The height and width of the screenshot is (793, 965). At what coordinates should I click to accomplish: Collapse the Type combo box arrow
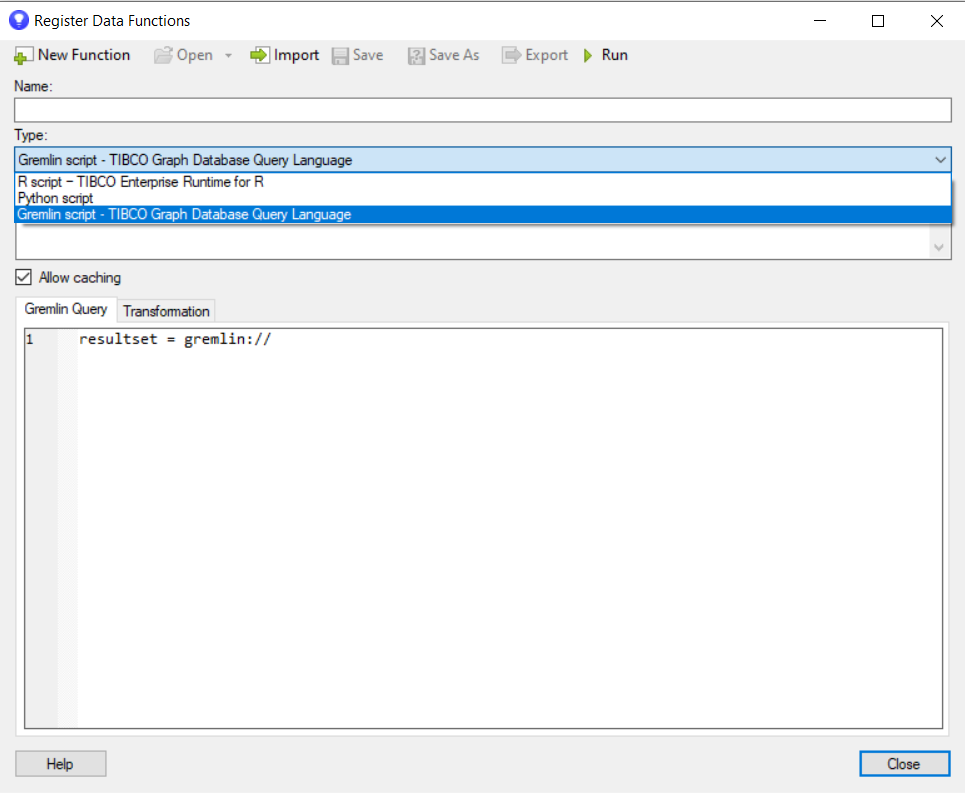(x=940, y=160)
